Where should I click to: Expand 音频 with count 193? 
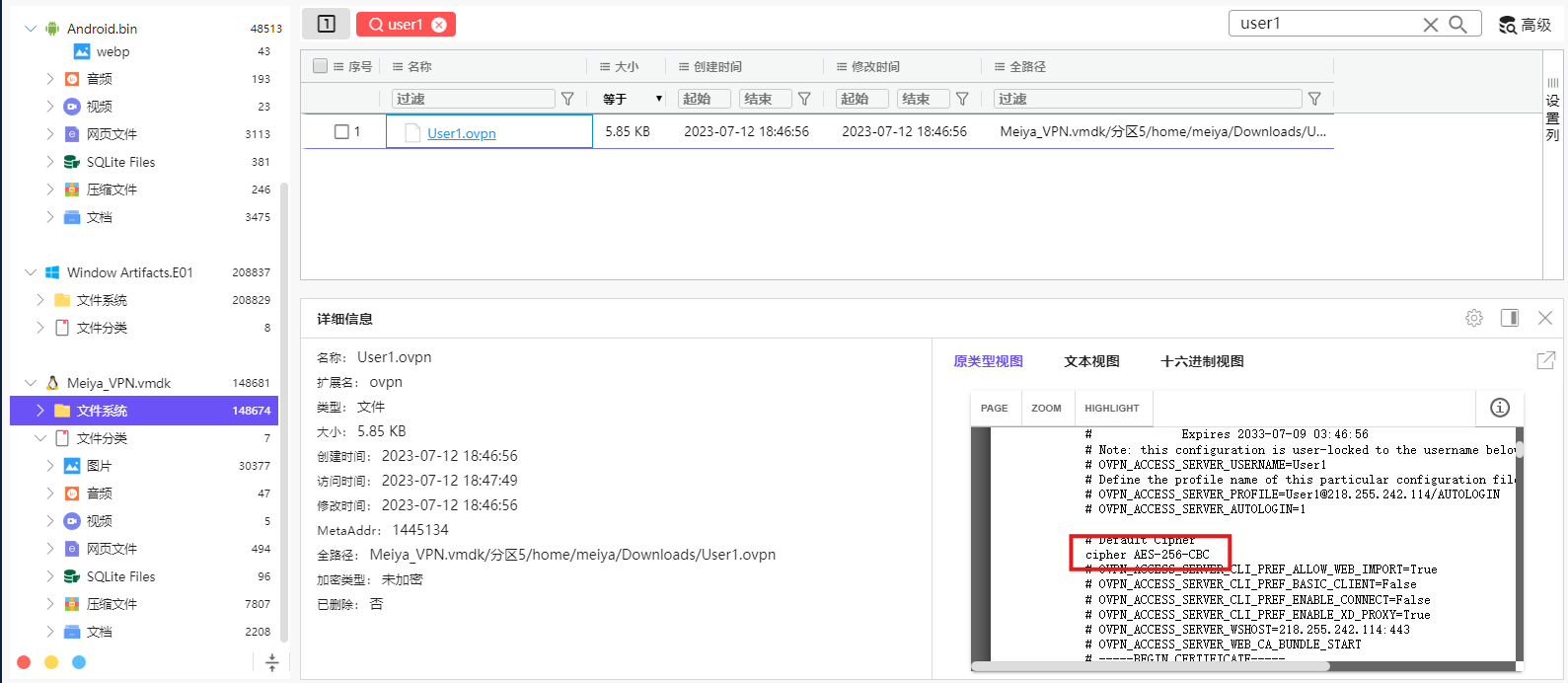coord(50,78)
